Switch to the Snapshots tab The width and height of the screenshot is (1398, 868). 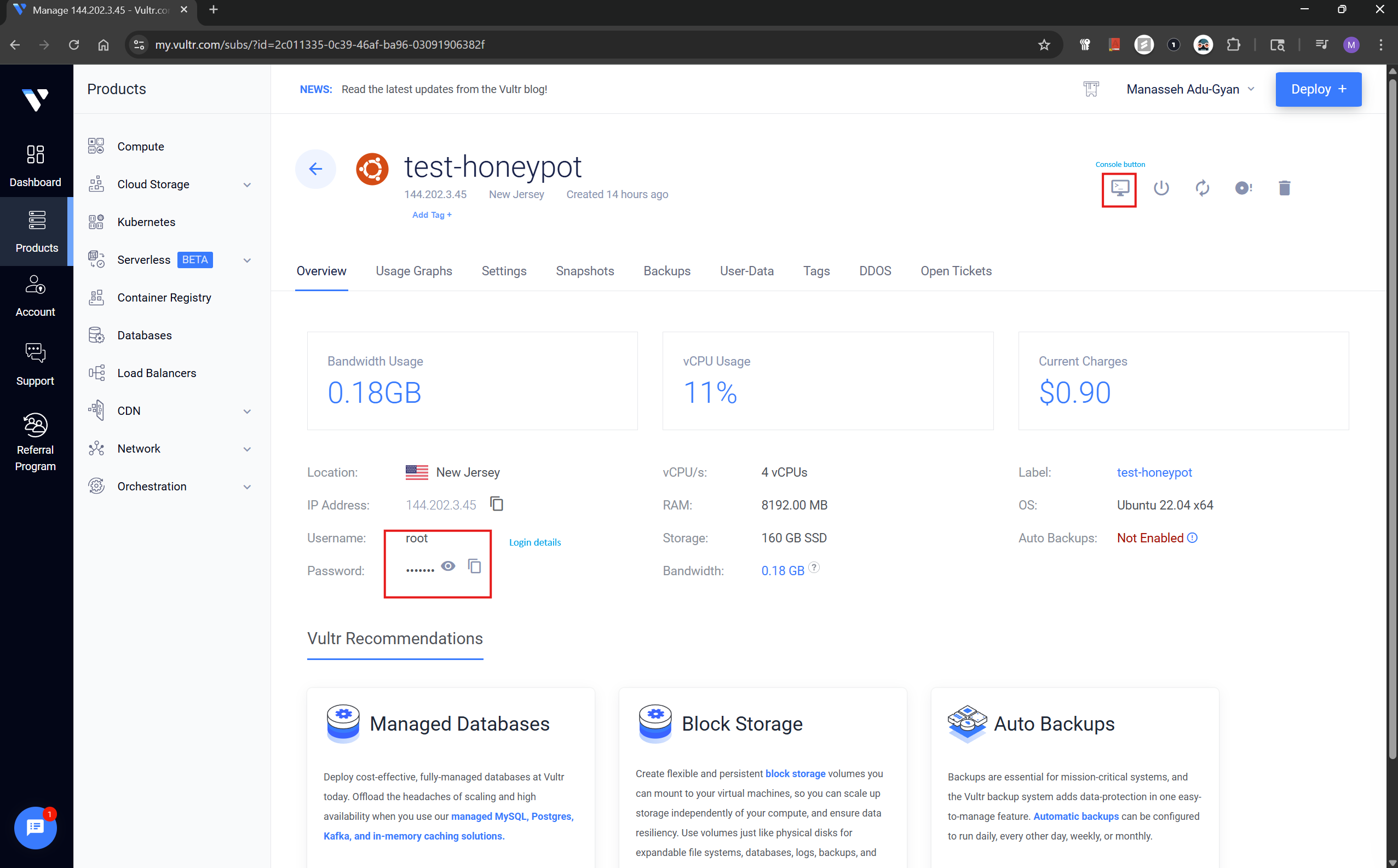[585, 271]
